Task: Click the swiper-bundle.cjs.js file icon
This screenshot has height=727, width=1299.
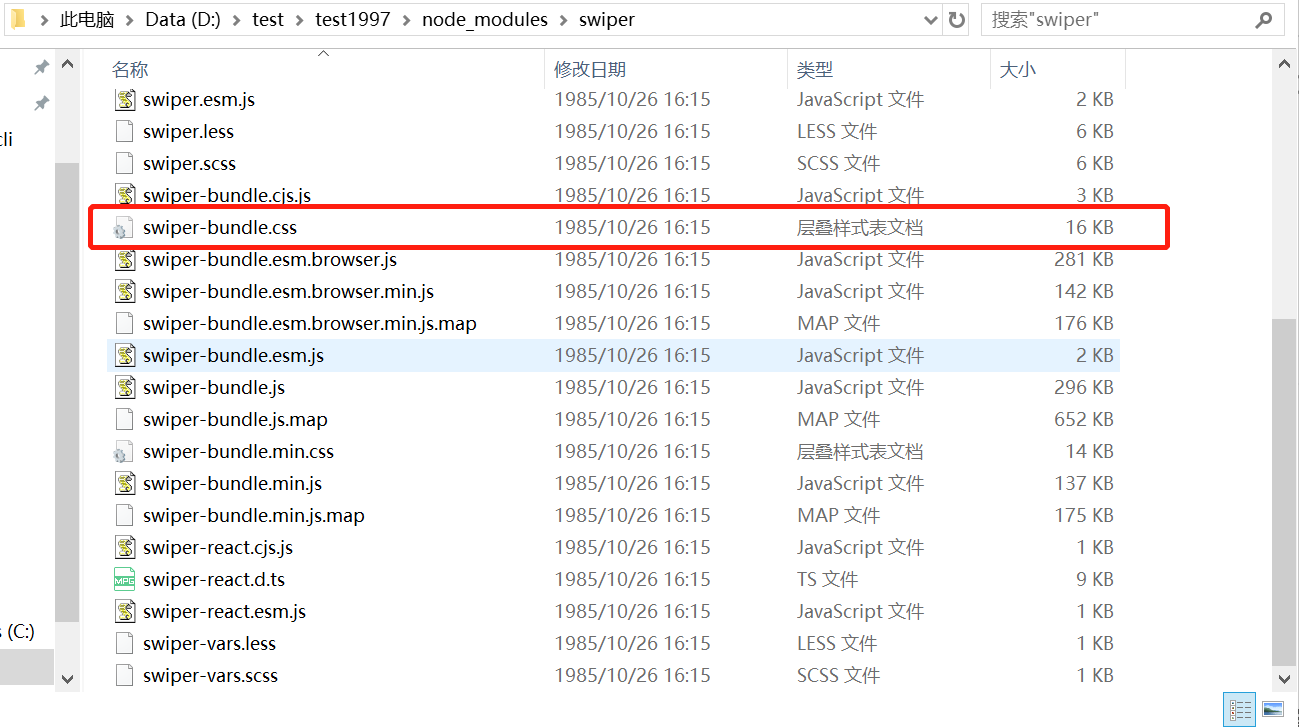Action: click(124, 196)
